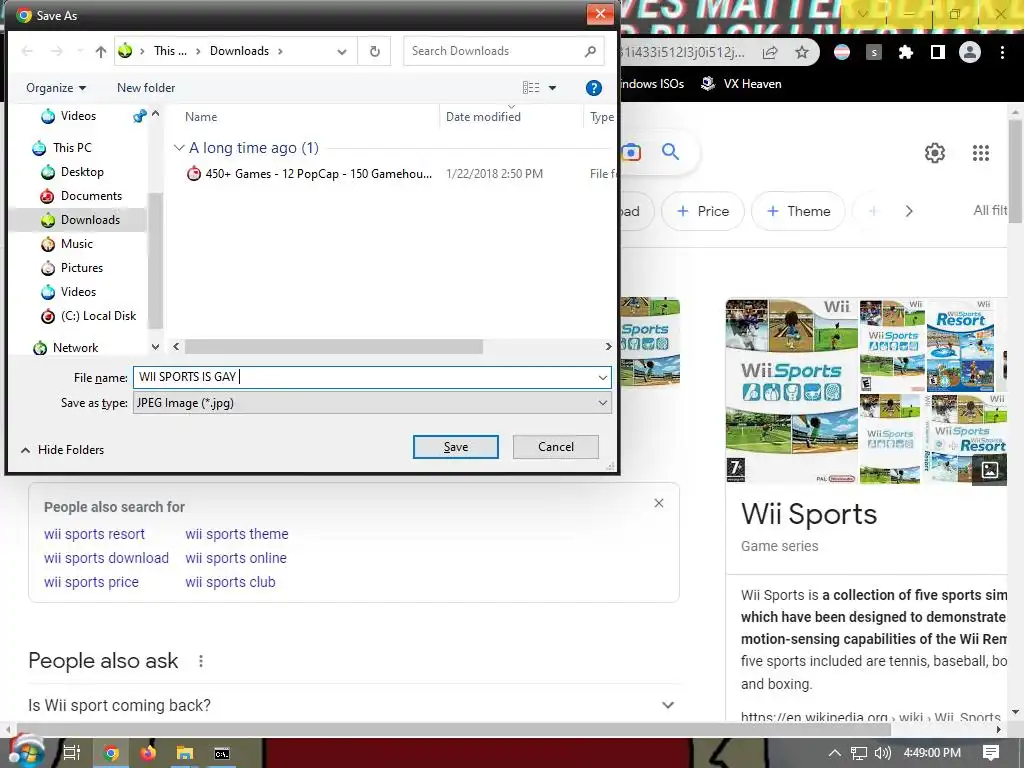This screenshot has width=1024, height=768.
Task: Sort files by Name column
Action: click(200, 117)
